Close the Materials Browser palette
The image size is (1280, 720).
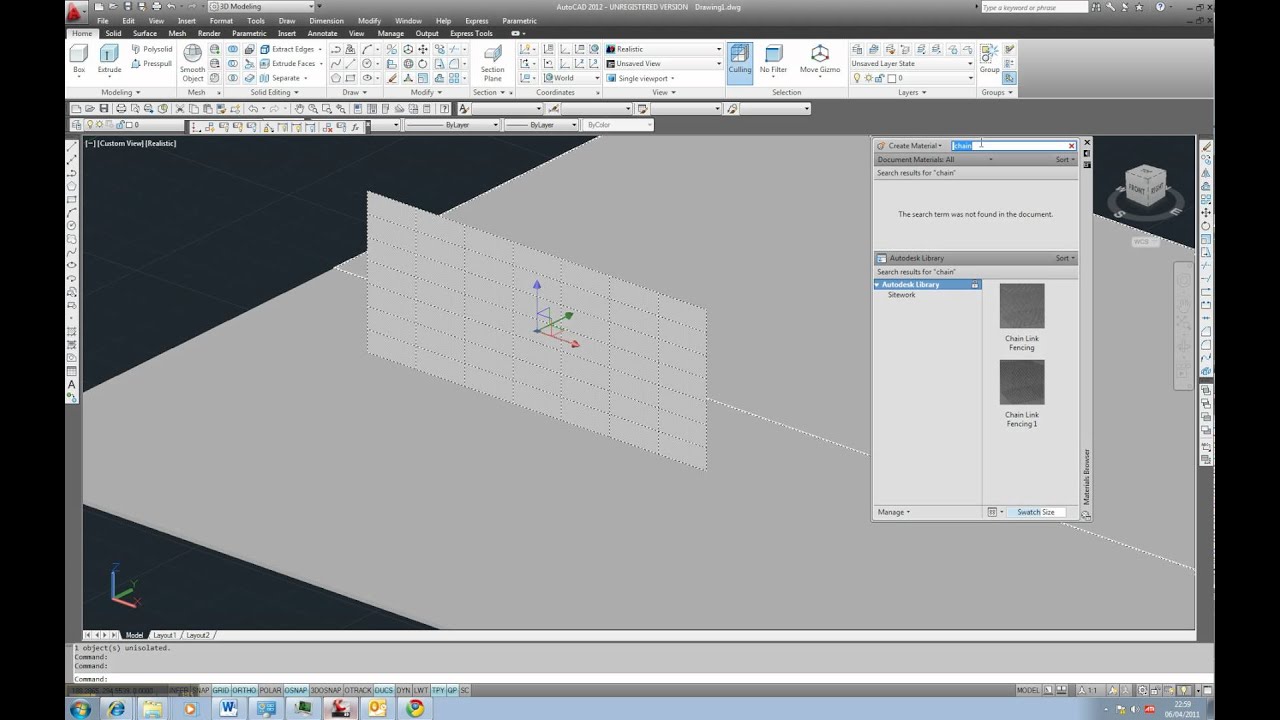point(1087,143)
